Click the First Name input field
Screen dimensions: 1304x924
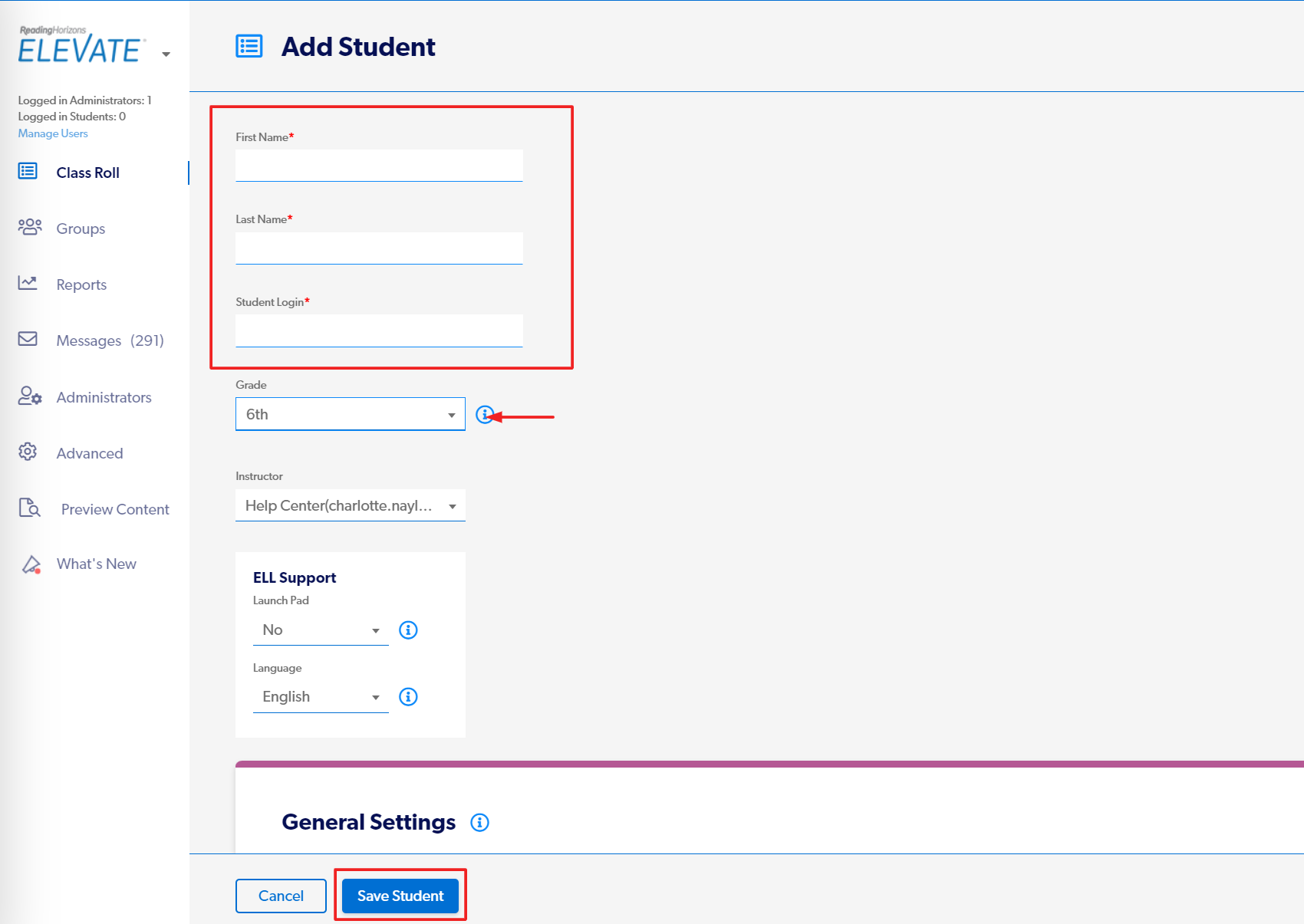coord(379,166)
